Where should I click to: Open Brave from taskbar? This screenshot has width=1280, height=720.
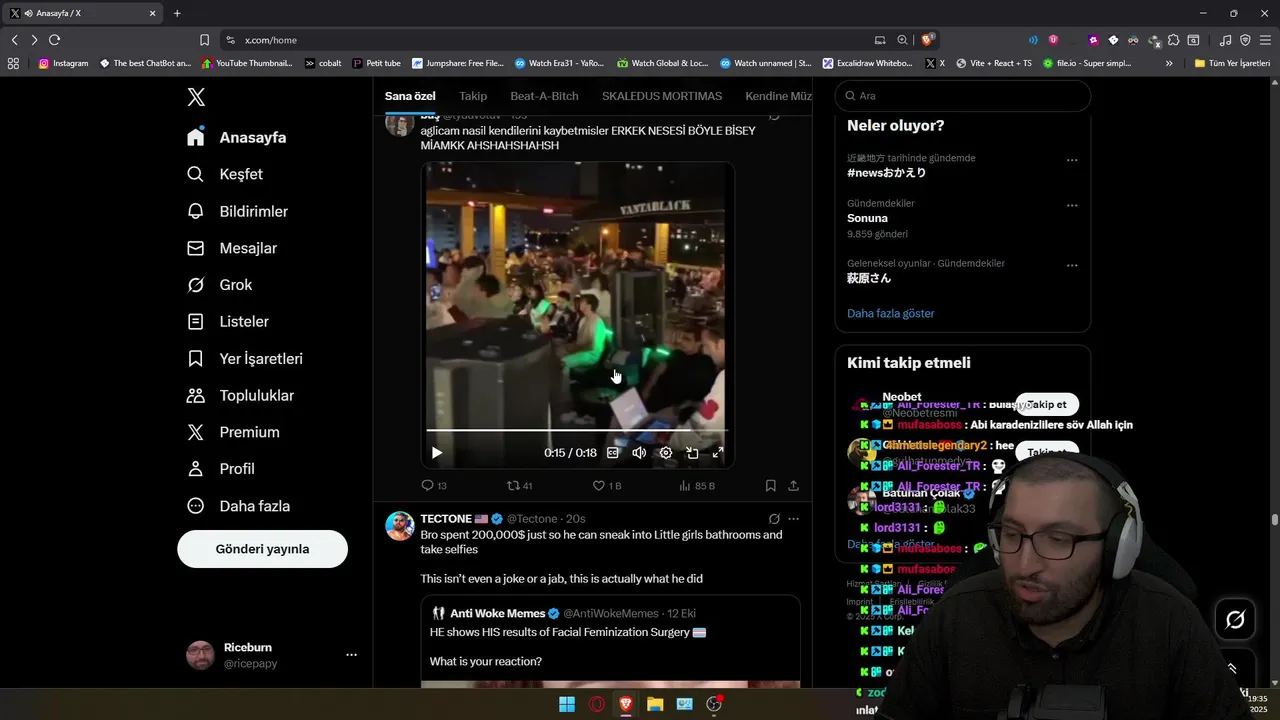(x=626, y=704)
